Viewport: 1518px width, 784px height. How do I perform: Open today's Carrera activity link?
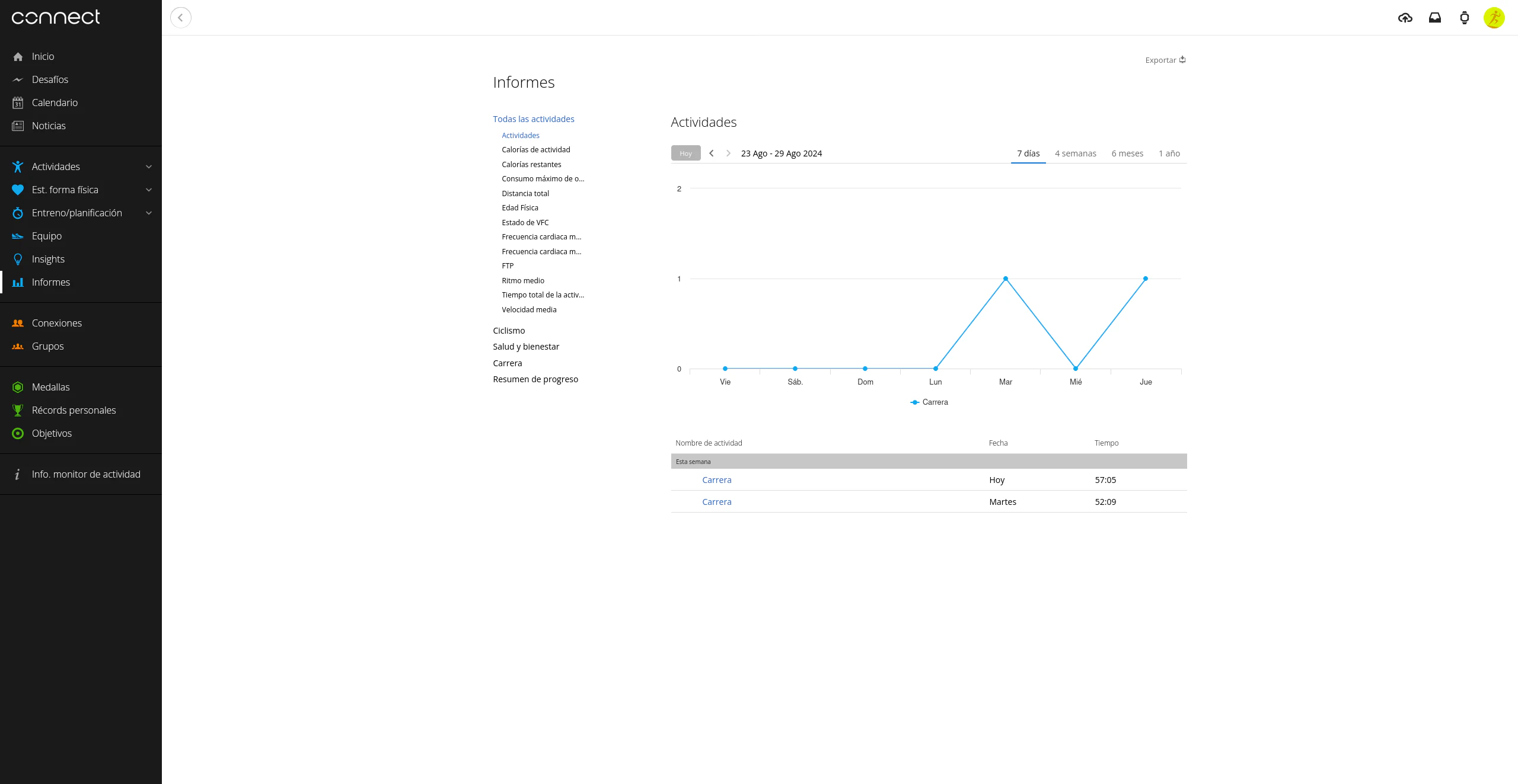(x=716, y=480)
